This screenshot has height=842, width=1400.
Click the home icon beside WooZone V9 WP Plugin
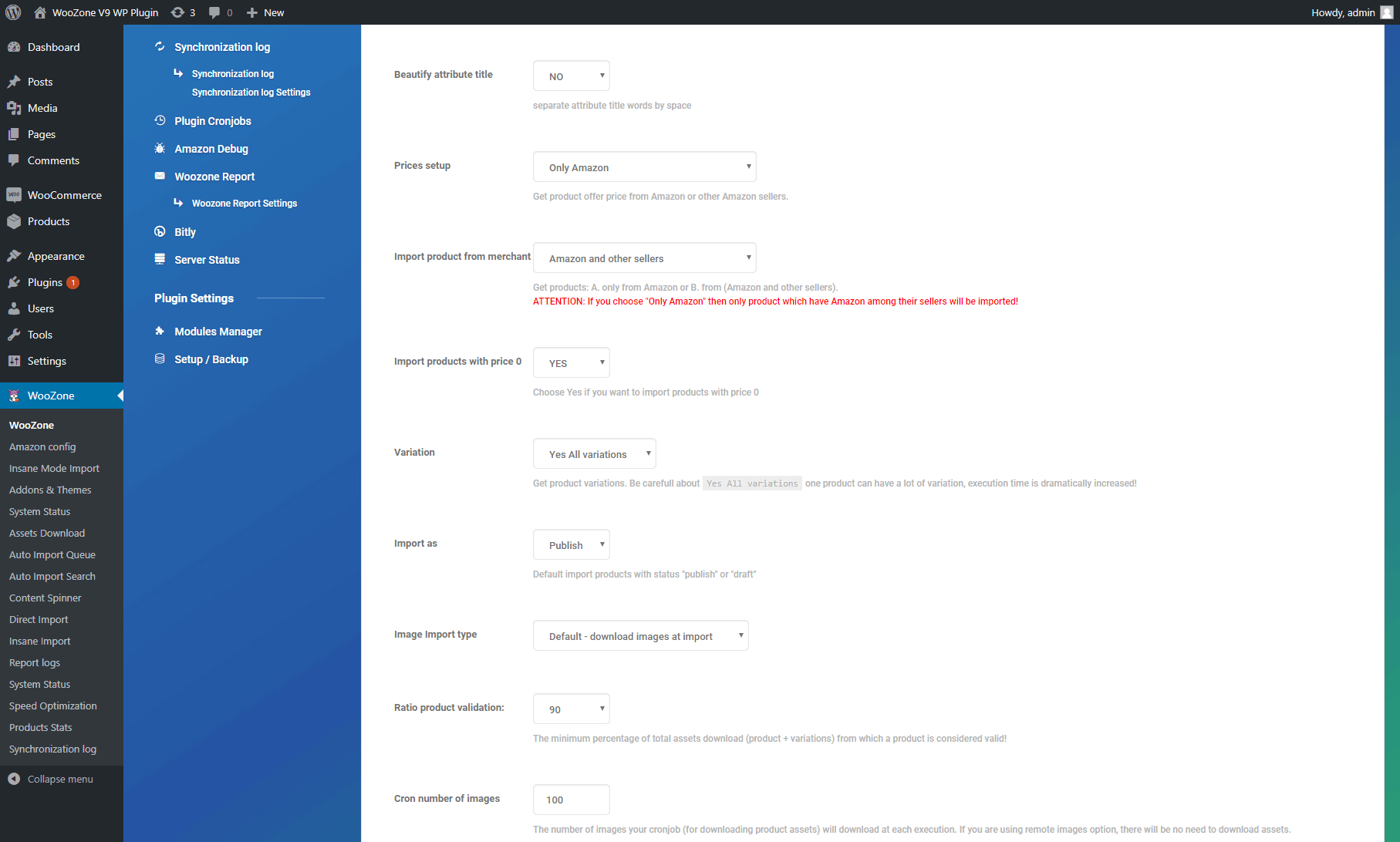tap(40, 12)
